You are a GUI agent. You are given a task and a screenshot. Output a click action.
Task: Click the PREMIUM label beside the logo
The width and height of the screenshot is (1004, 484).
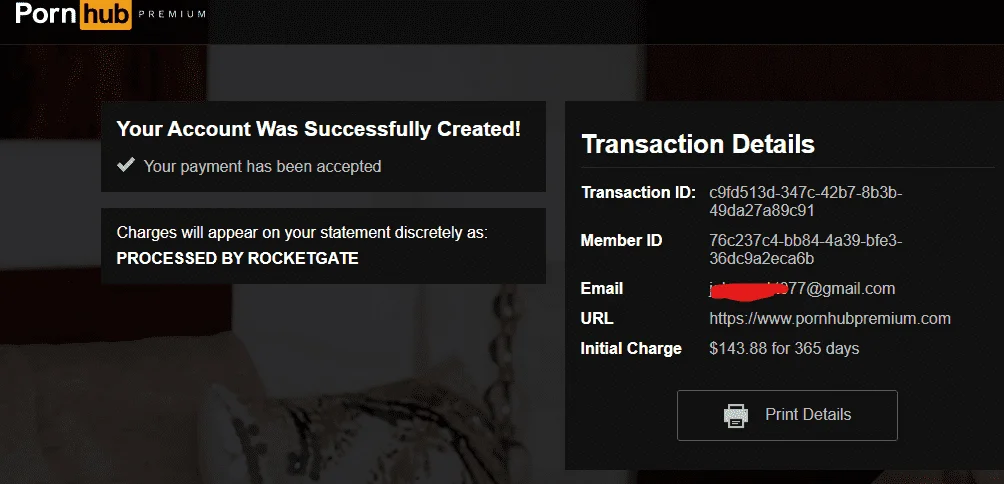(x=172, y=14)
